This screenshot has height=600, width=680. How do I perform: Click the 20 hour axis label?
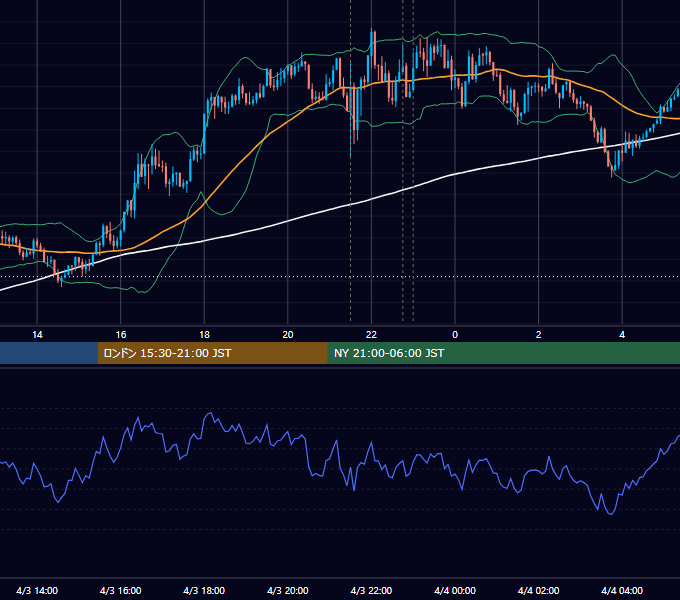tap(288, 335)
